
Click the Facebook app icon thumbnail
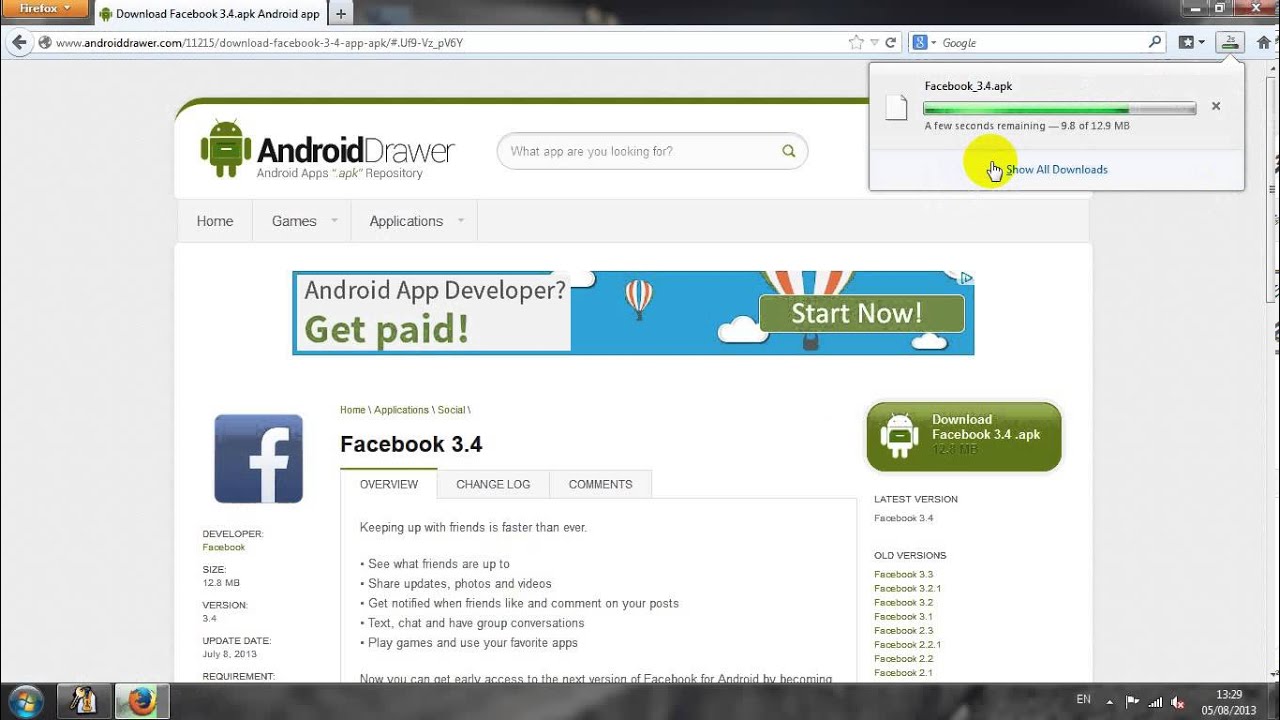(258, 458)
